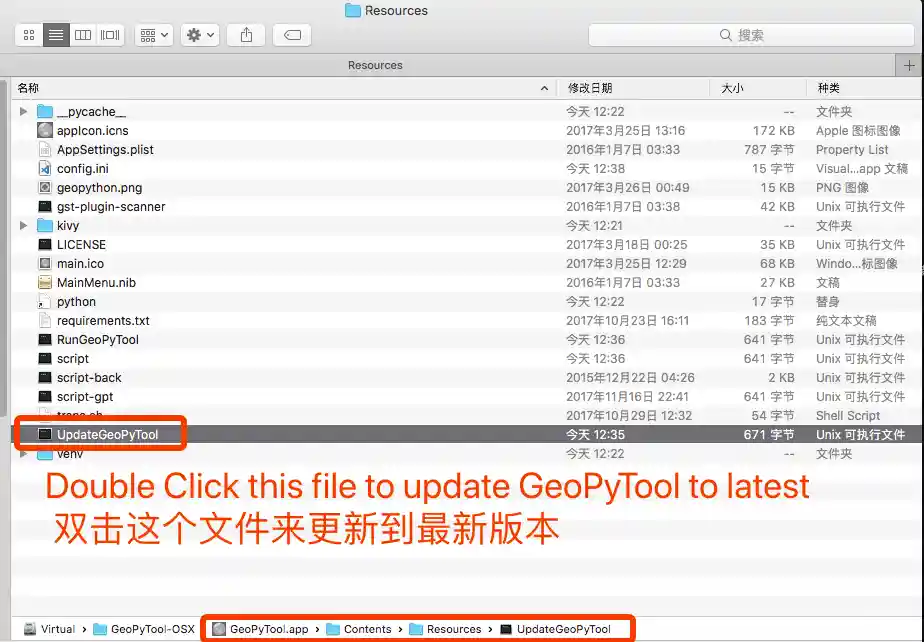Click the MainMenu.nib file name
The width and height of the screenshot is (924, 642).
pos(96,283)
